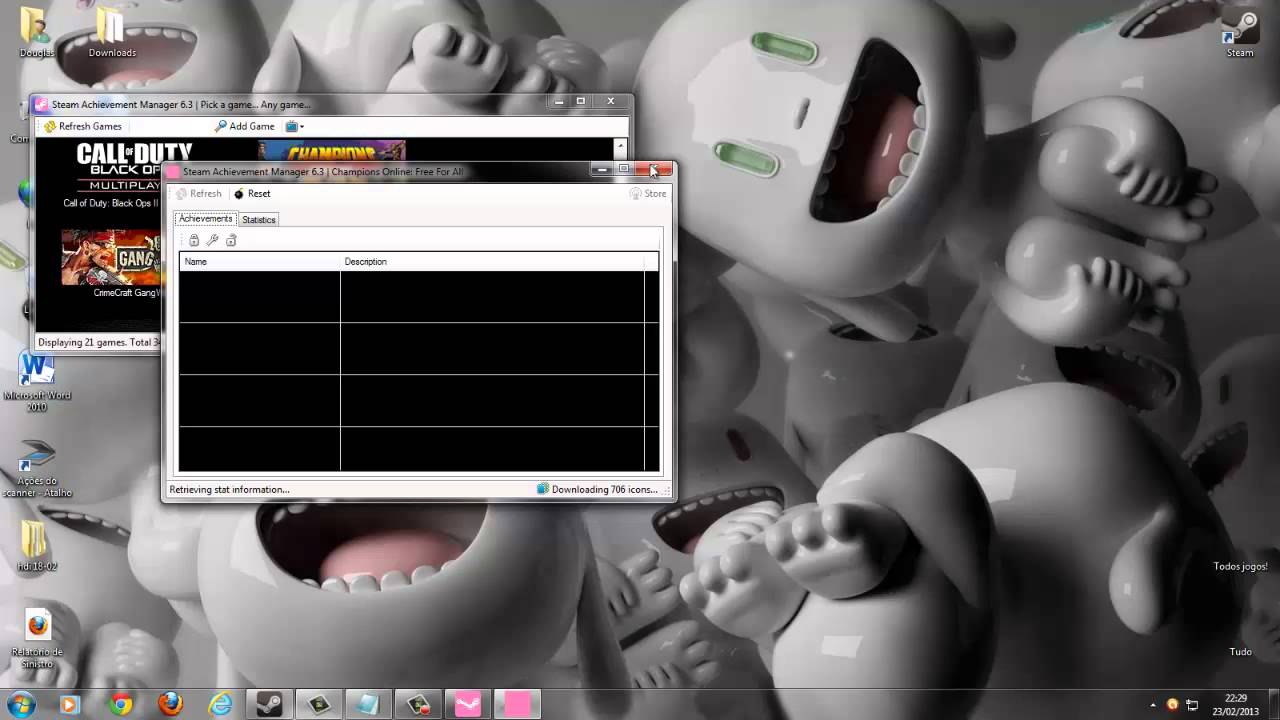Show hidden system tray icons
This screenshot has width=1280, height=720.
(x=1153, y=705)
